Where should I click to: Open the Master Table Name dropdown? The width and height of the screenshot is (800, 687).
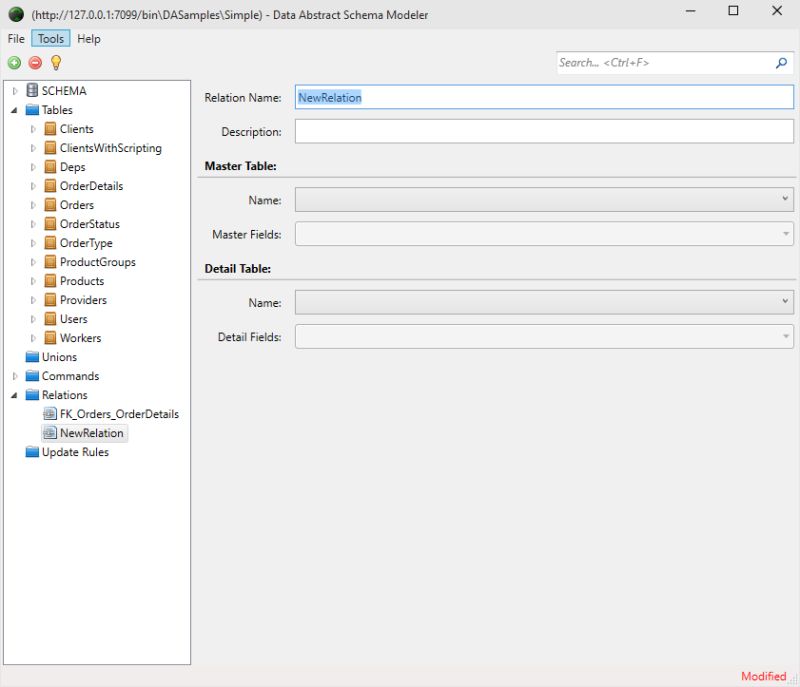[785, 198]
